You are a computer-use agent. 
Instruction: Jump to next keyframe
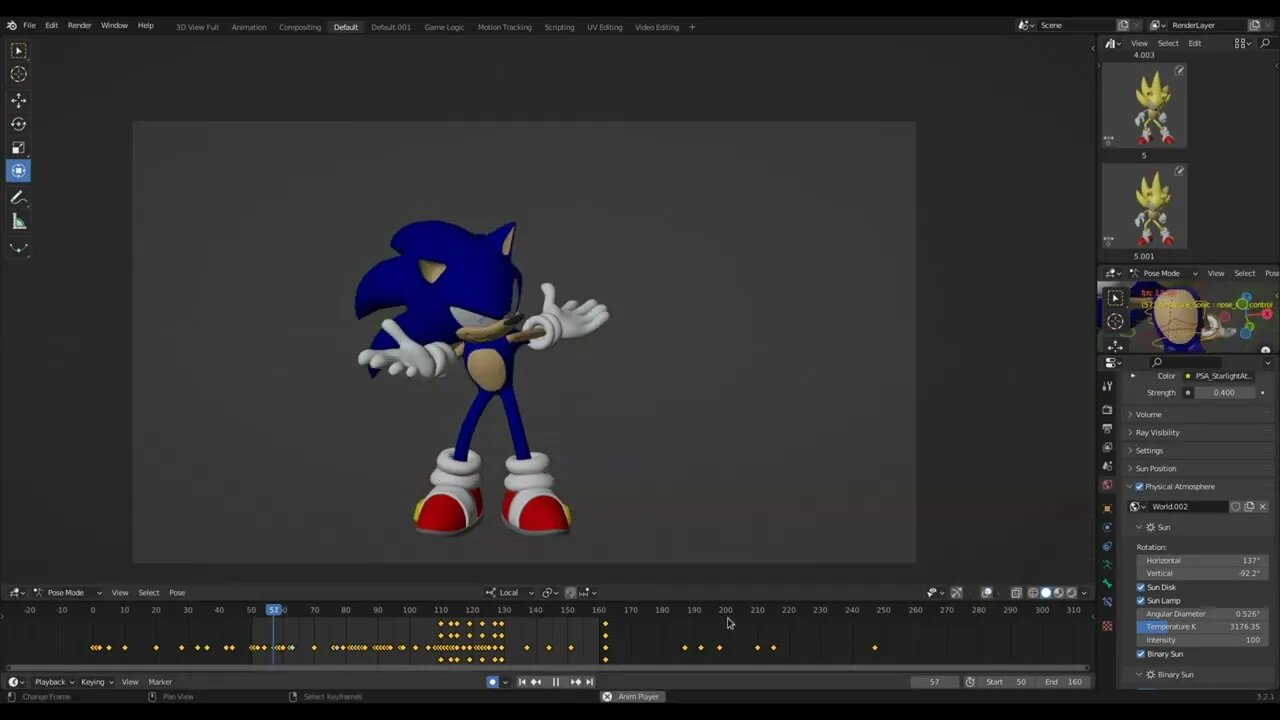click(575, 682)
